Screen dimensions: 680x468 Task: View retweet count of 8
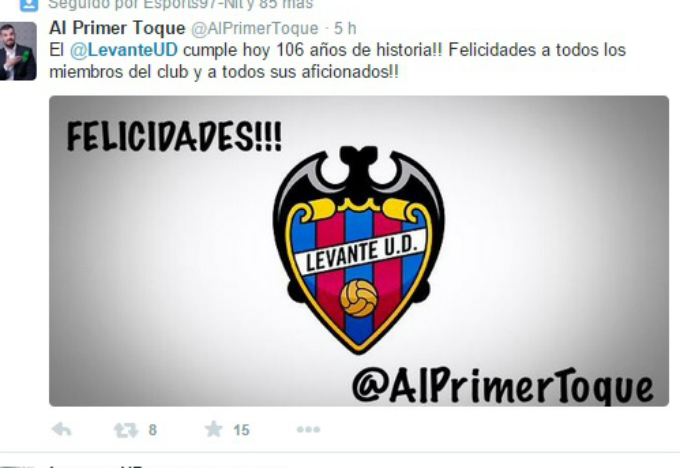click(x=152, y=430)
